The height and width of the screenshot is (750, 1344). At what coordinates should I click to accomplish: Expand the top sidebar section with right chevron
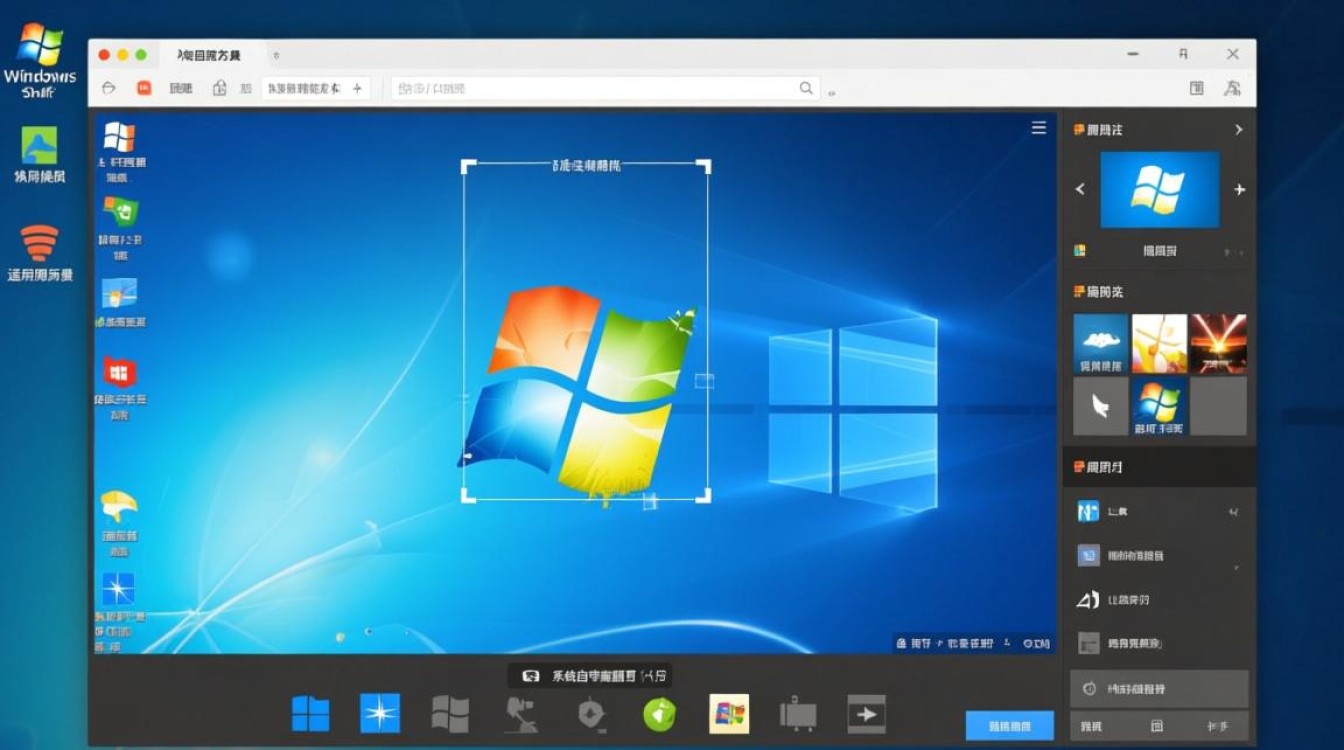pyautogui.click(x=1238, y=130)
